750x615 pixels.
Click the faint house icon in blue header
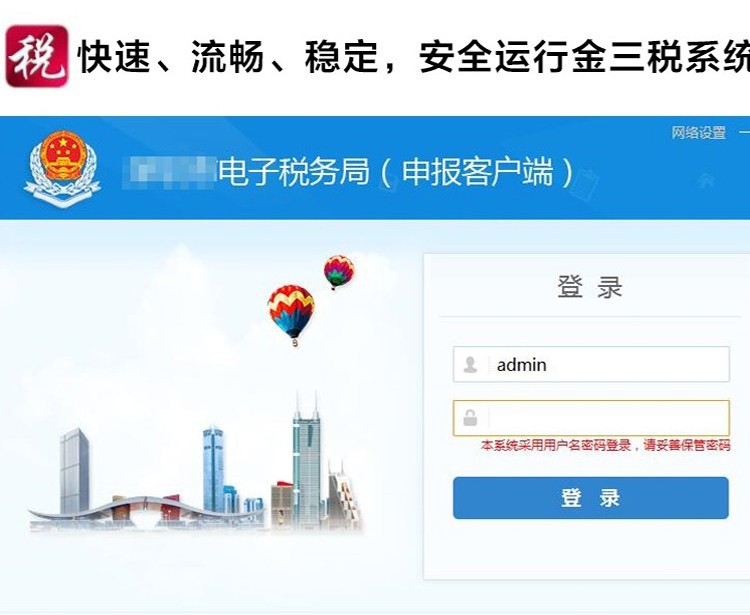[x=706, y=180]
